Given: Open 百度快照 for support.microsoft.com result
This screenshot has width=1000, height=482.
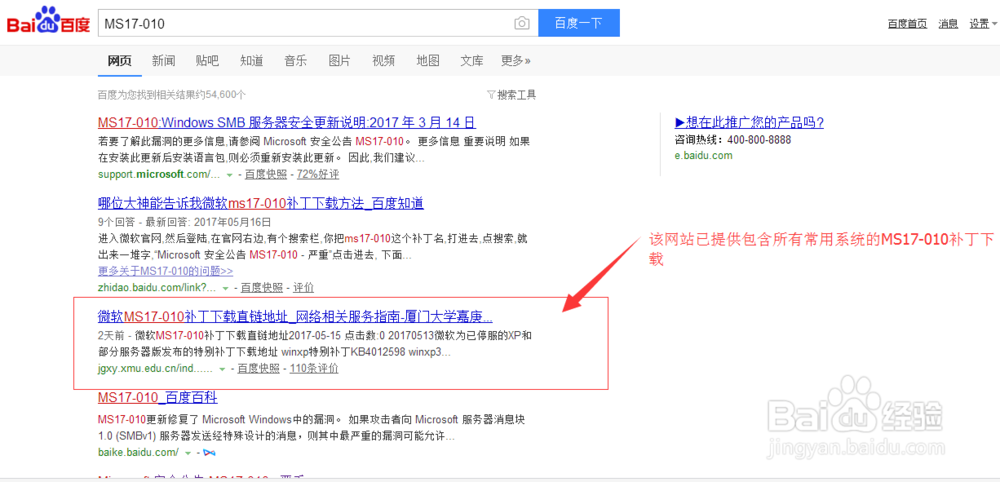Looking at the screenshot, I should [x=264, y=174].
